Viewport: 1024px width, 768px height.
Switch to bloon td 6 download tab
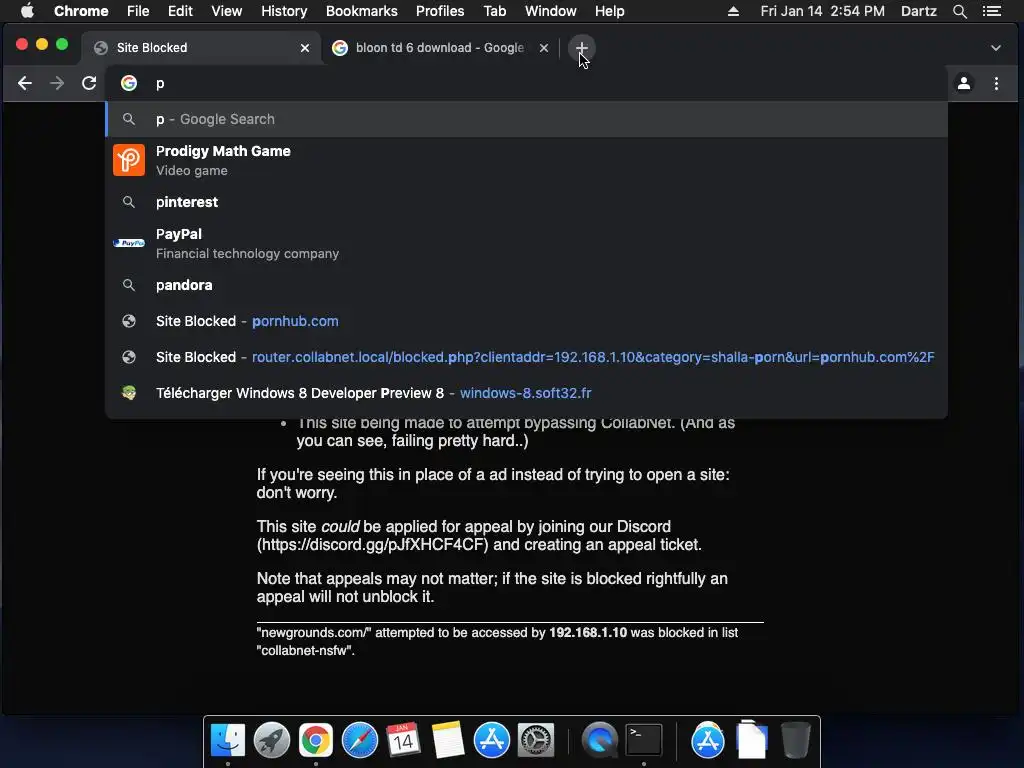[441, 48]
